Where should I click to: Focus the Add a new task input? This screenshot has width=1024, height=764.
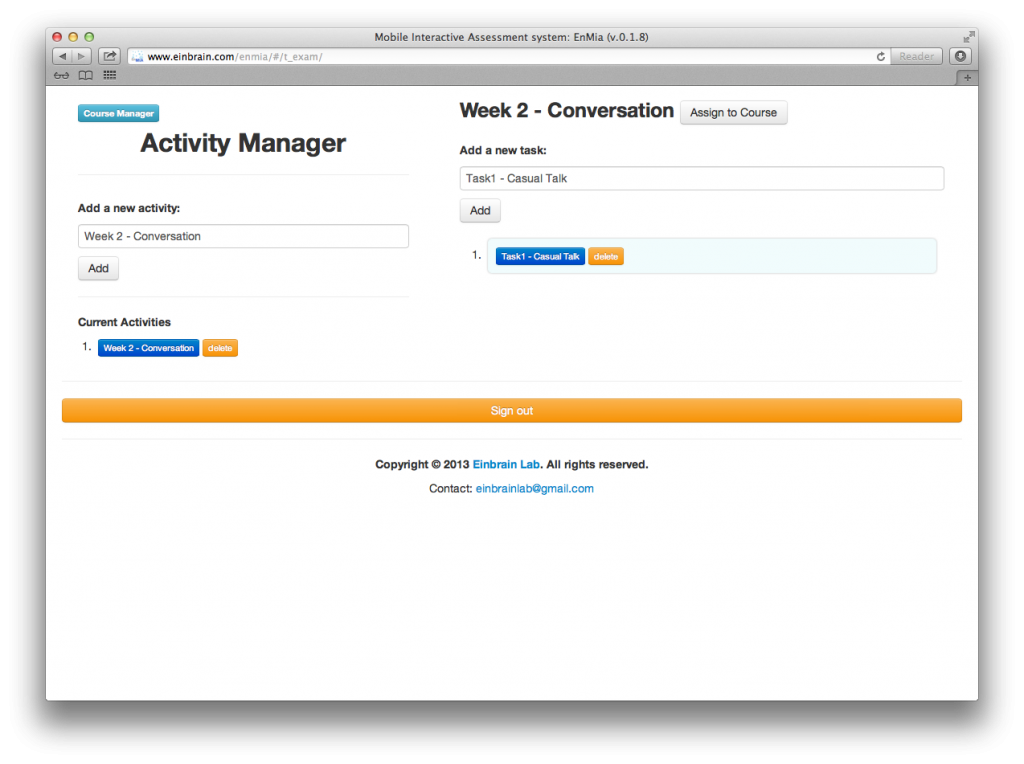pyautogui.click(x=701, y=178)
